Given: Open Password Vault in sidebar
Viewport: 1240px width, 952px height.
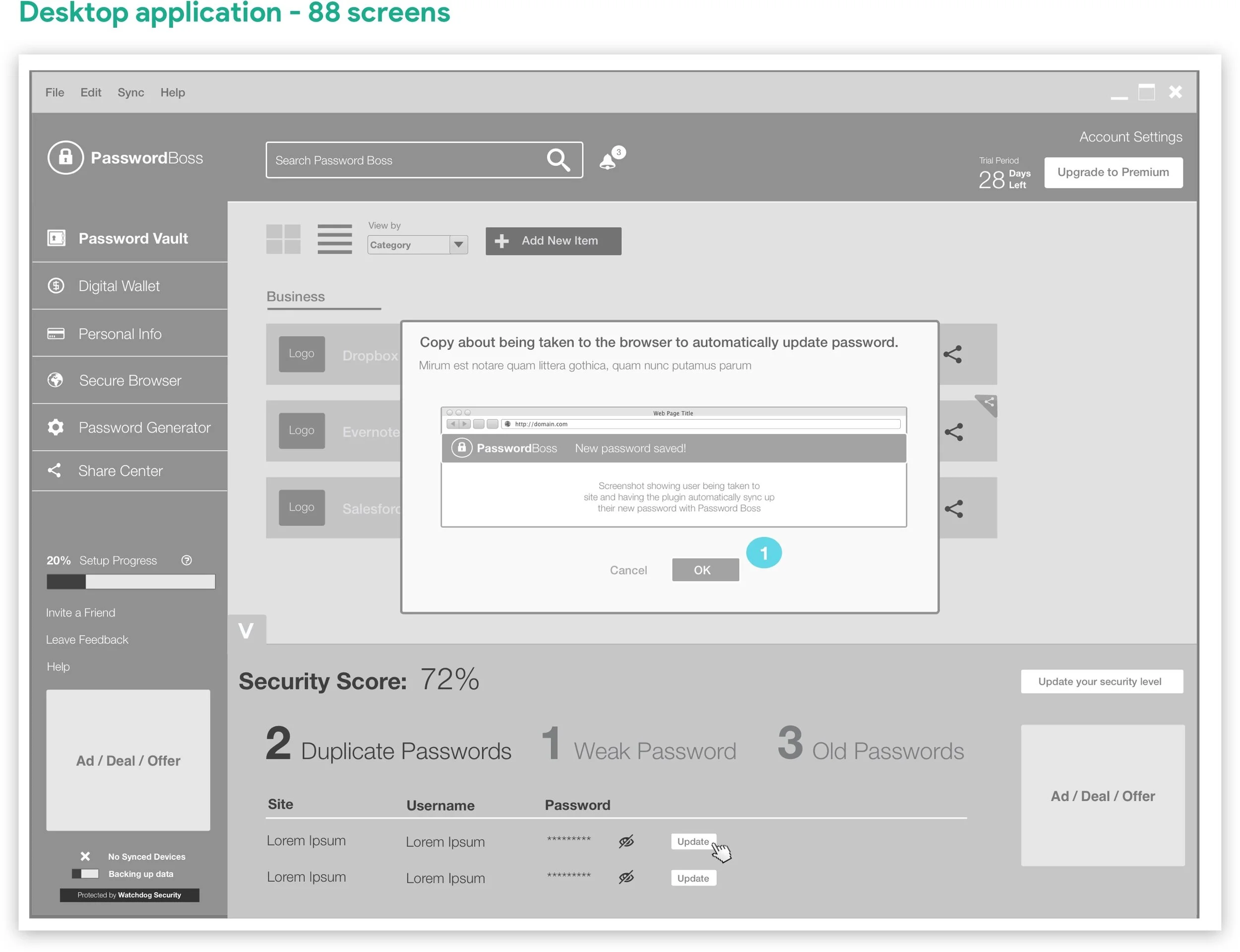Looking at the screenshot, I should tap(130, 239).
